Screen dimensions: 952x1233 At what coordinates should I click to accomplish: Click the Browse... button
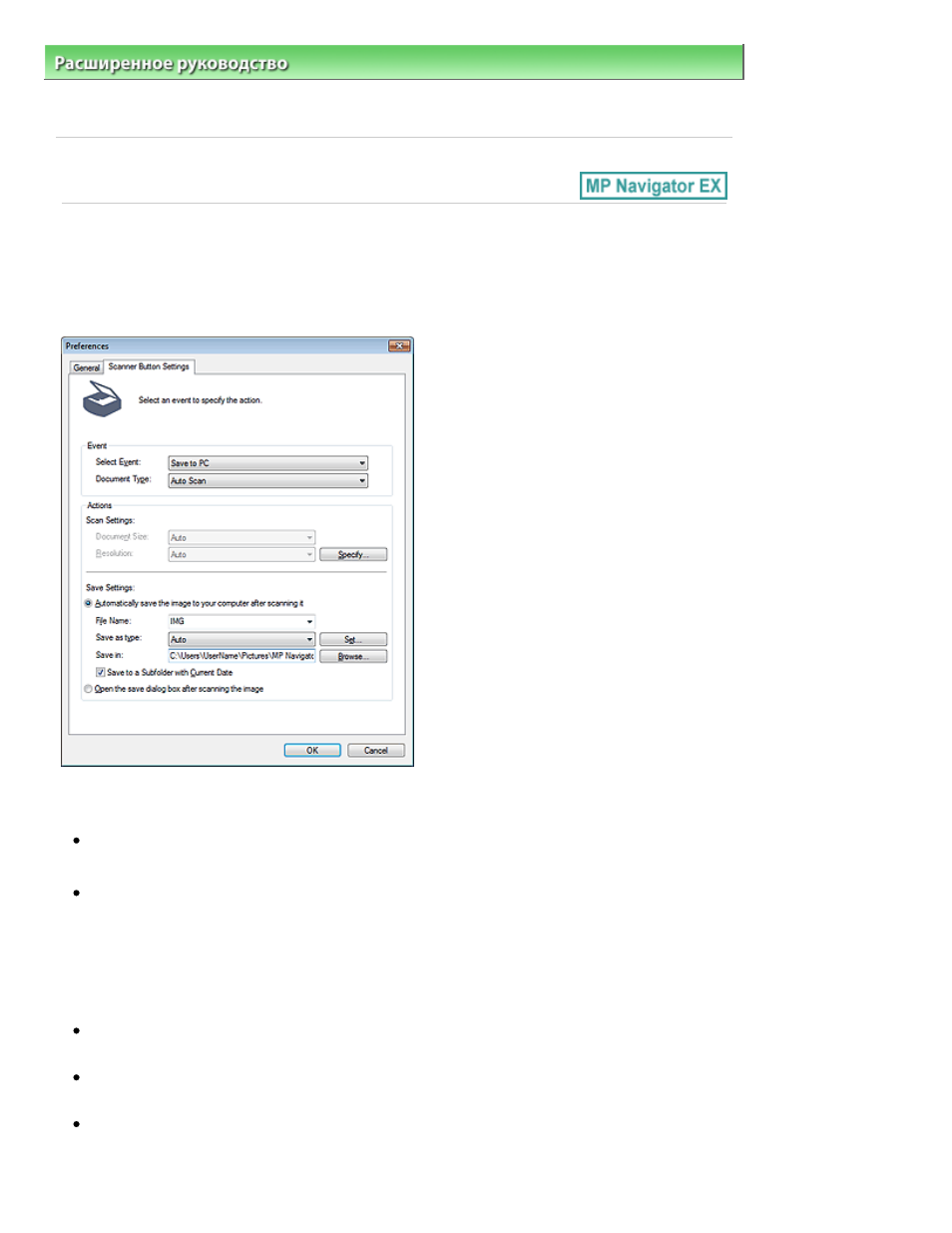click(353, 657)
